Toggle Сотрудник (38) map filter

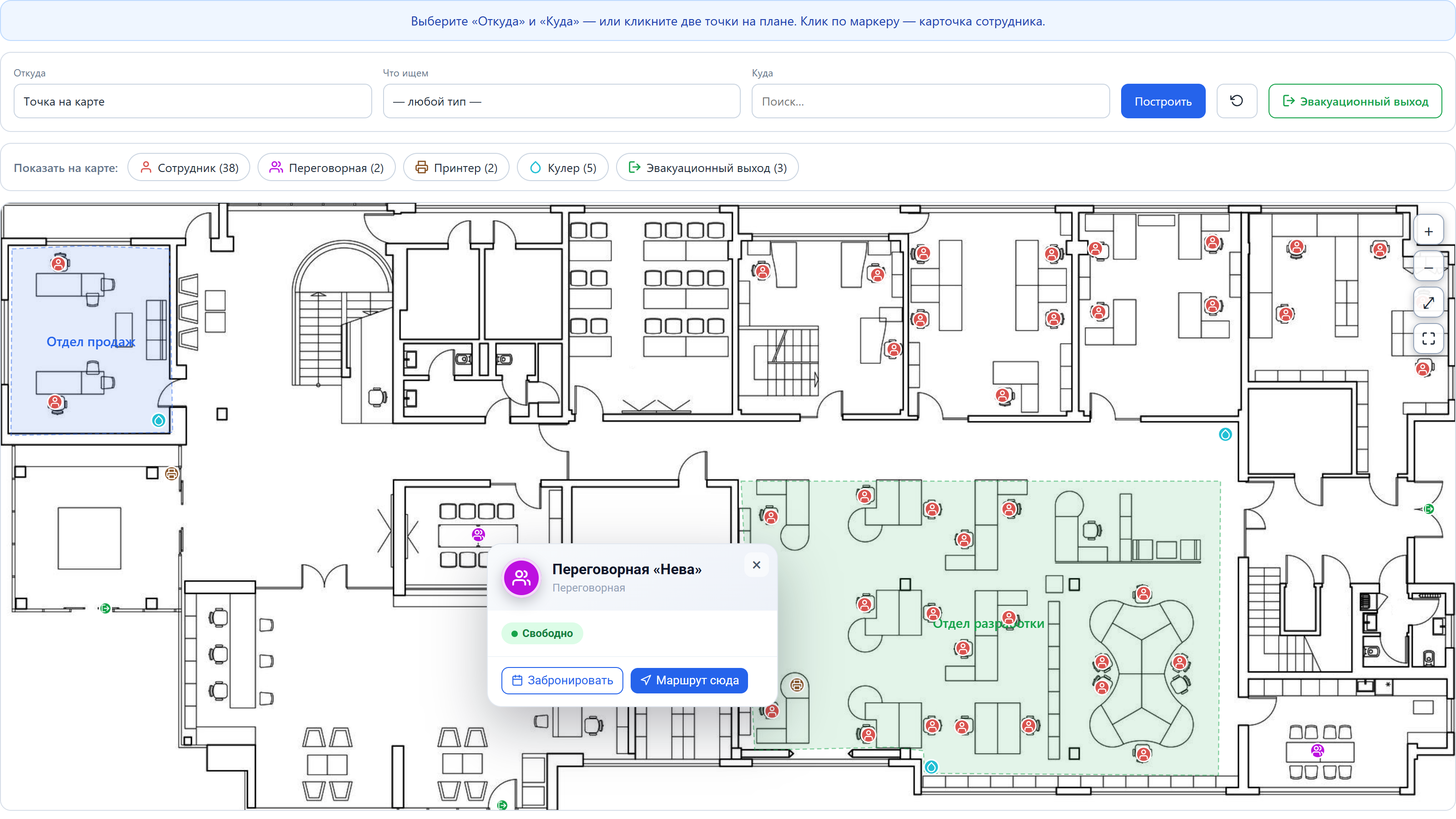[189, 167]
